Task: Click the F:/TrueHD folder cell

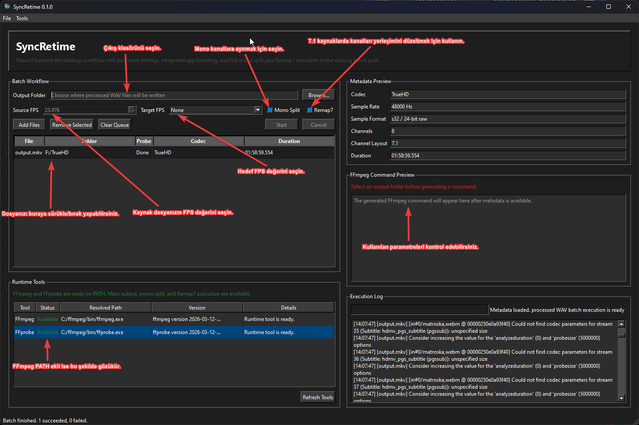Action: pos(90,152)
